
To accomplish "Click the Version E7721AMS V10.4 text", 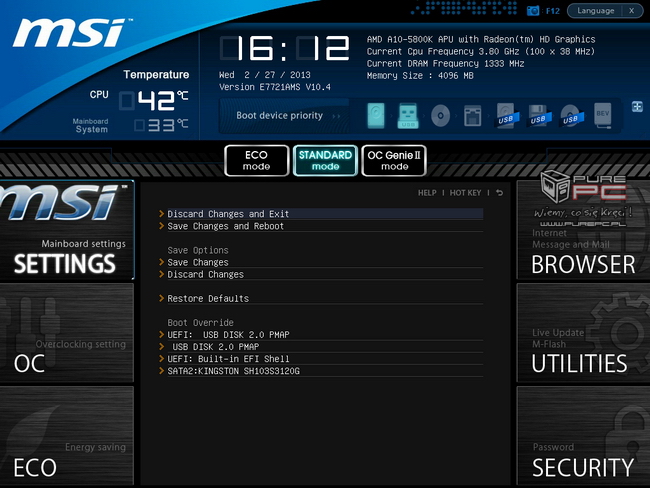I will (x=275, y=87).
